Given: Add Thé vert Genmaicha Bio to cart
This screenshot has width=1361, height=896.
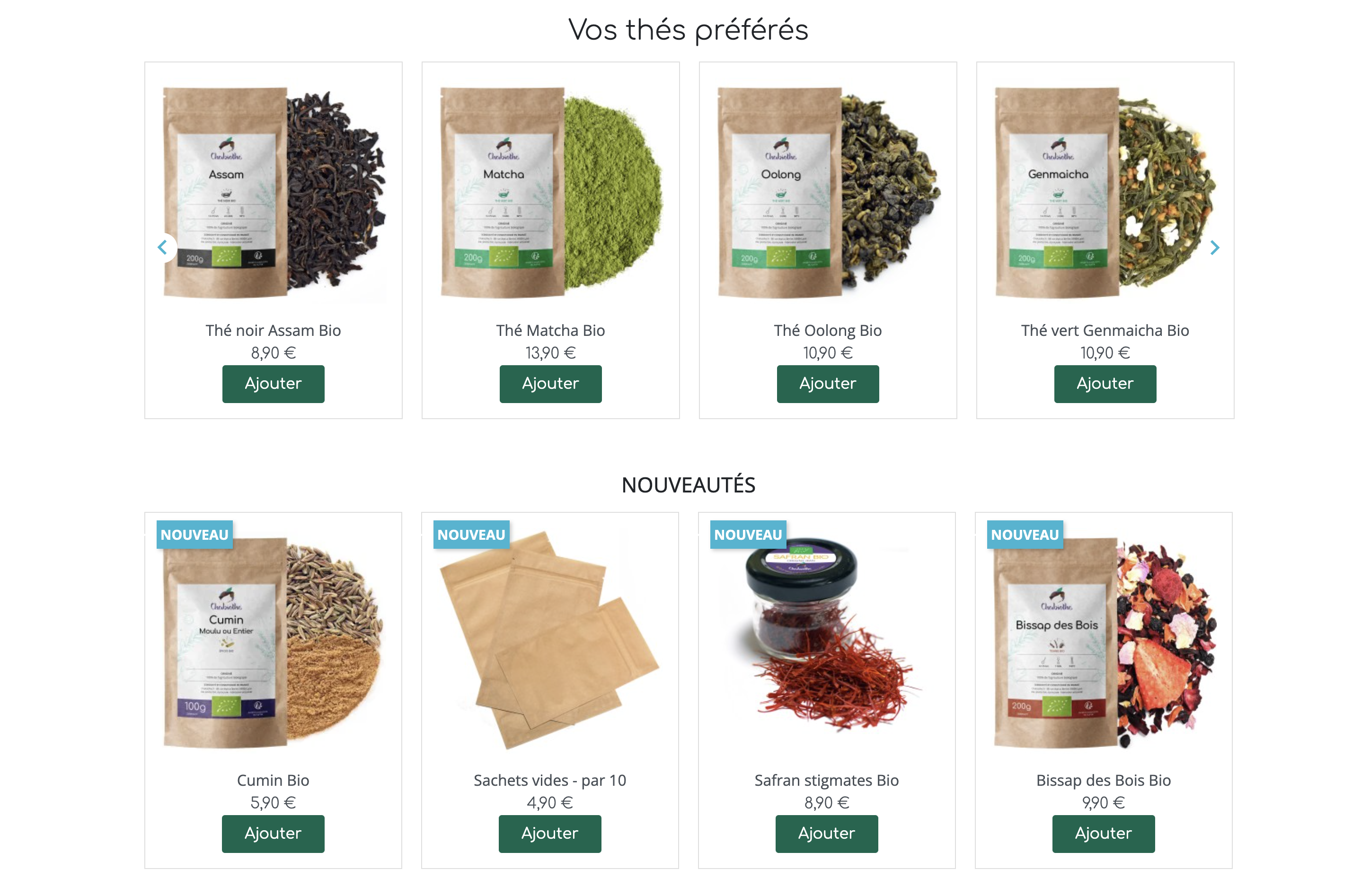Looking at the screenshot, I should tap(1105, 384).
